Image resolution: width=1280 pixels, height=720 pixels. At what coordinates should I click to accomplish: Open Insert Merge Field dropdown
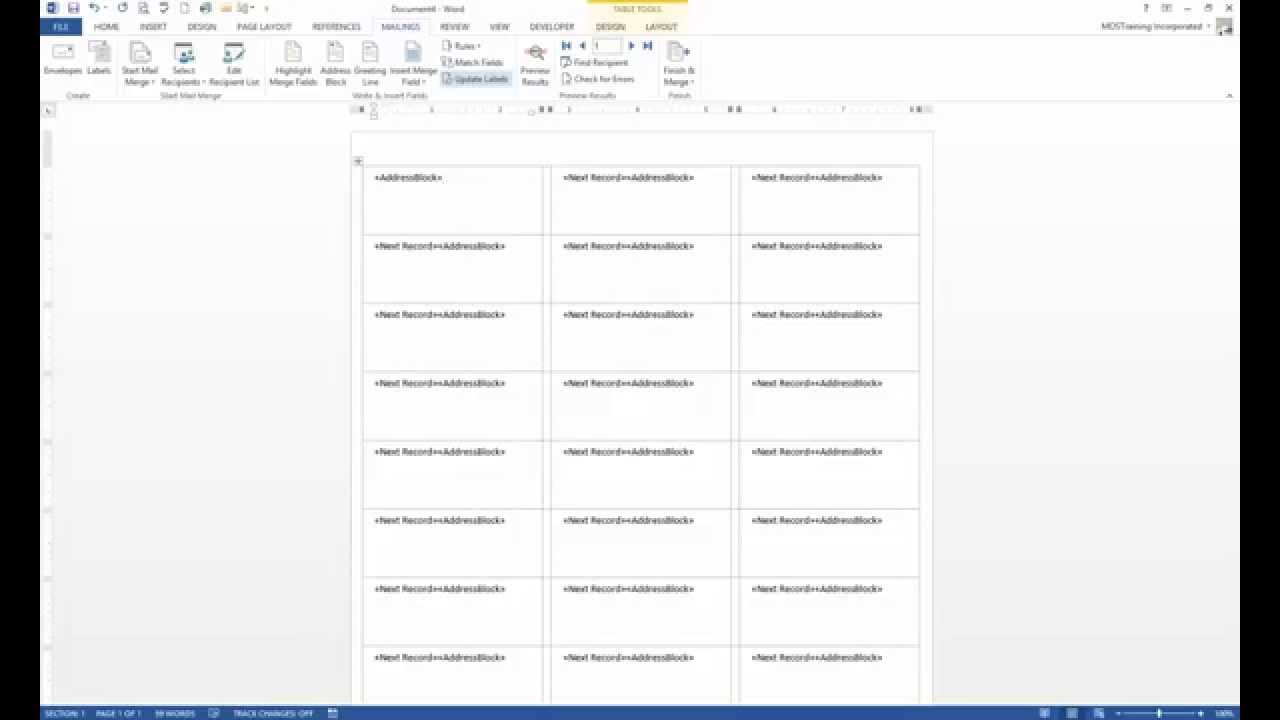coord(413,64)
